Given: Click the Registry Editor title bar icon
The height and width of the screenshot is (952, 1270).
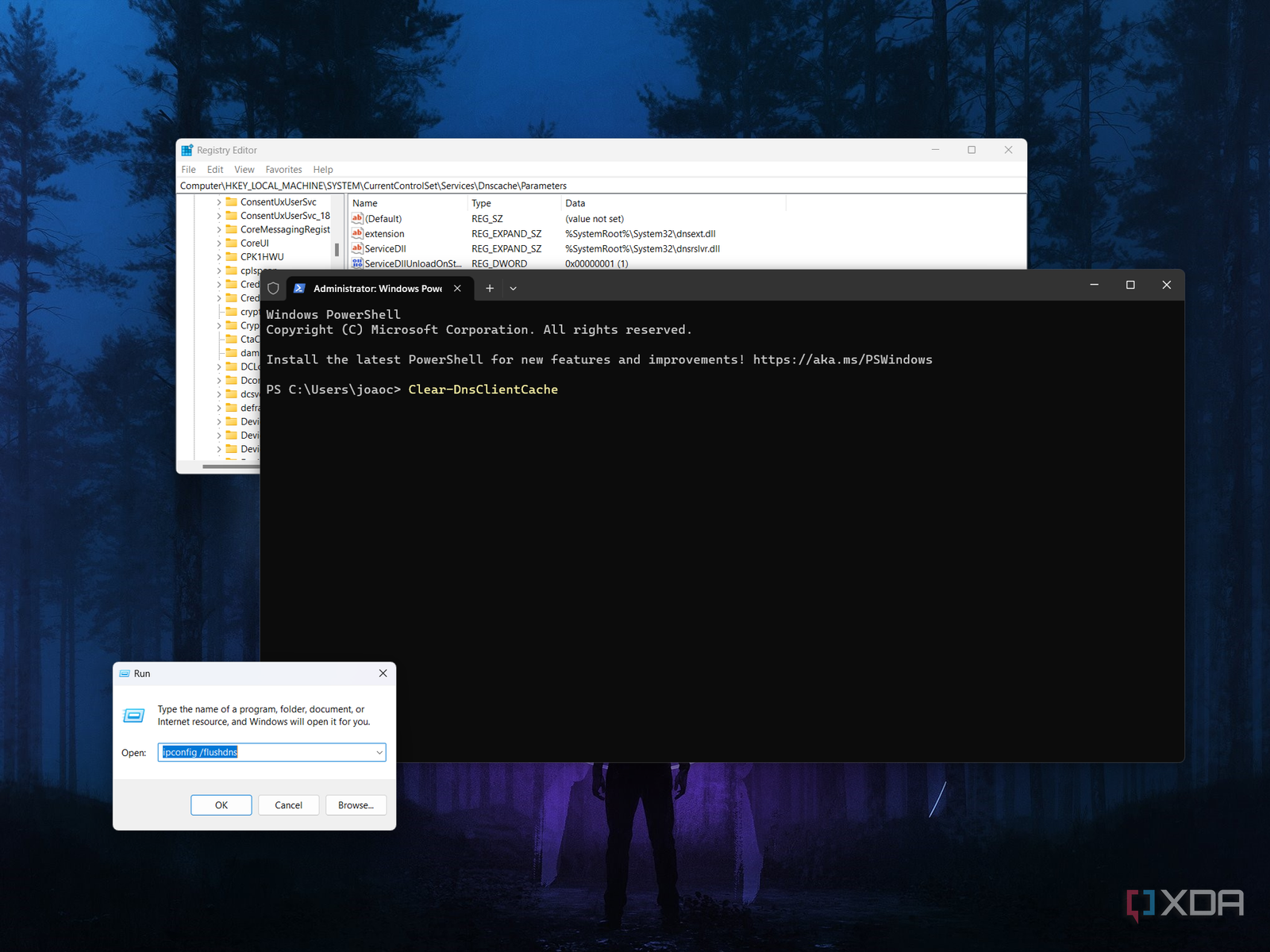Looking at the screenshot, I should click(187, 150).
